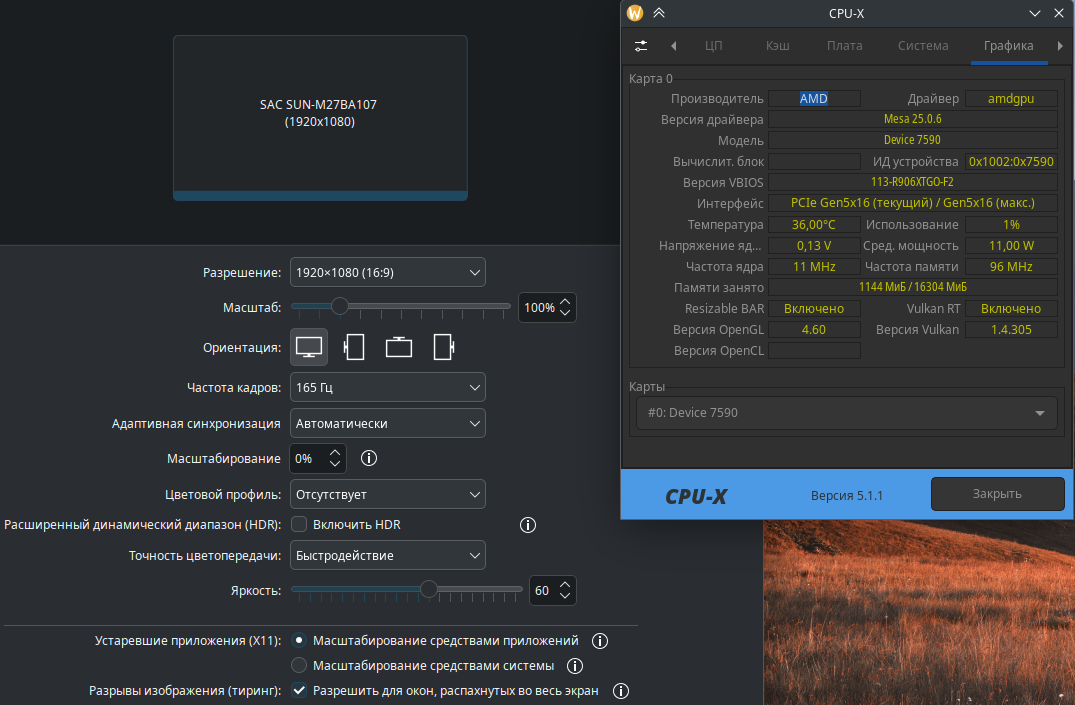1075x705 pixels.
Task: Open the Разрешение dropdown
Action: tap(387, 272)
